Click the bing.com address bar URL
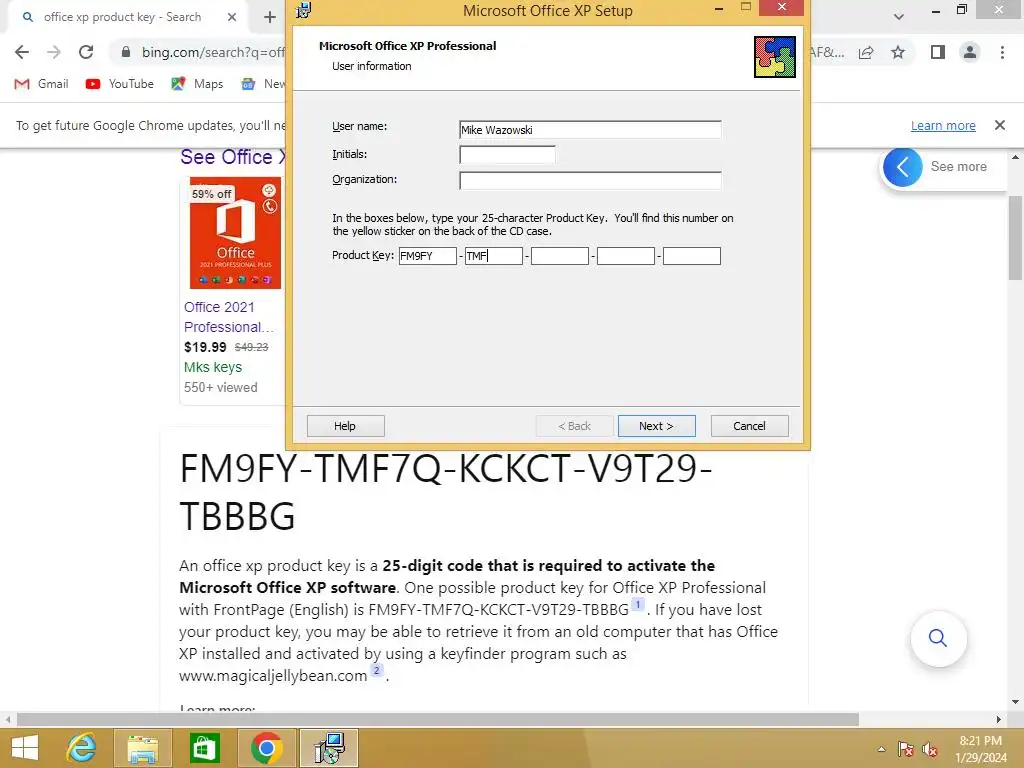The height and width of the screenshot is (768, 1024). pos(214,52)
